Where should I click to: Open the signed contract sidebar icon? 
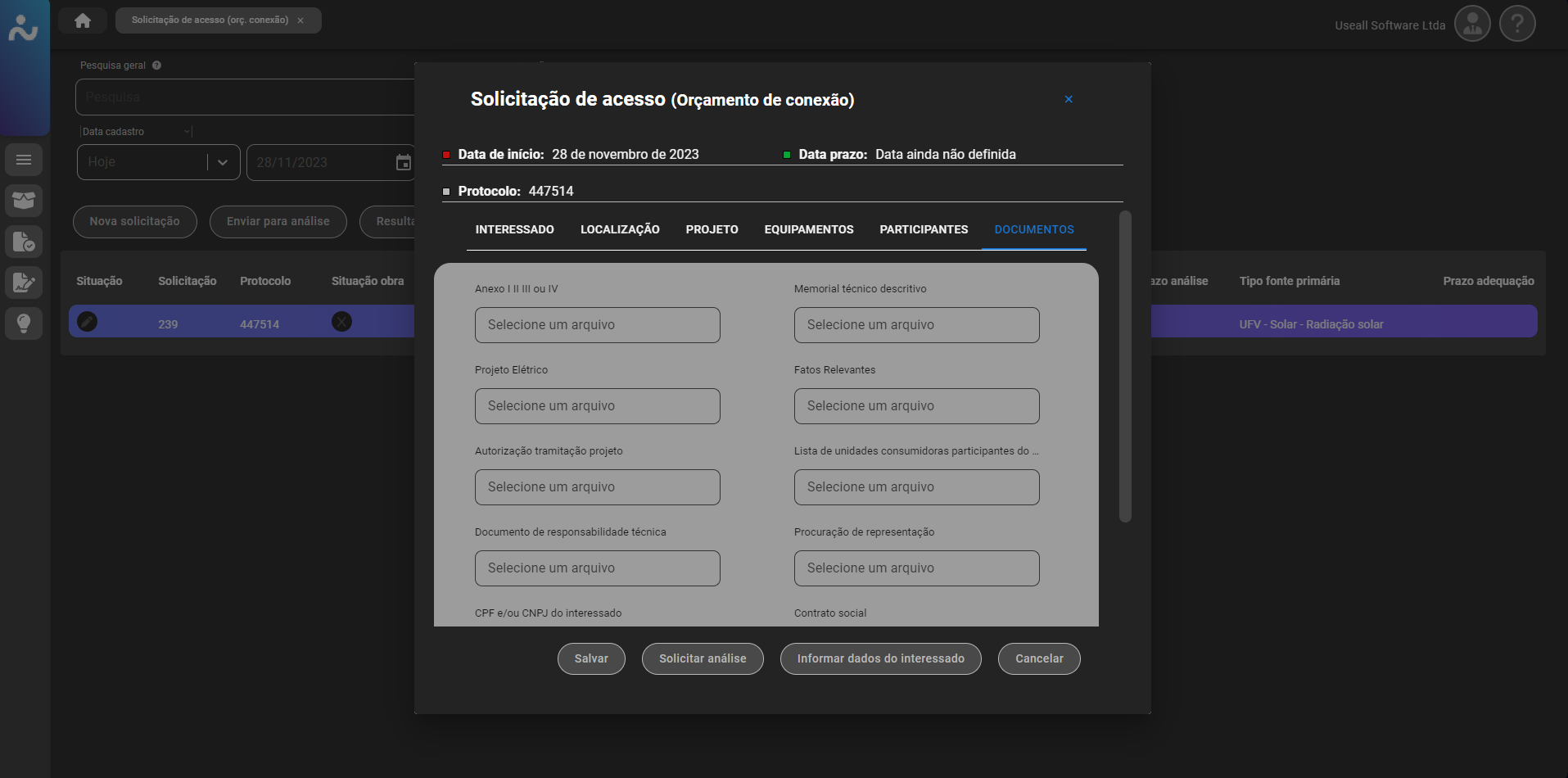(24, 283)
